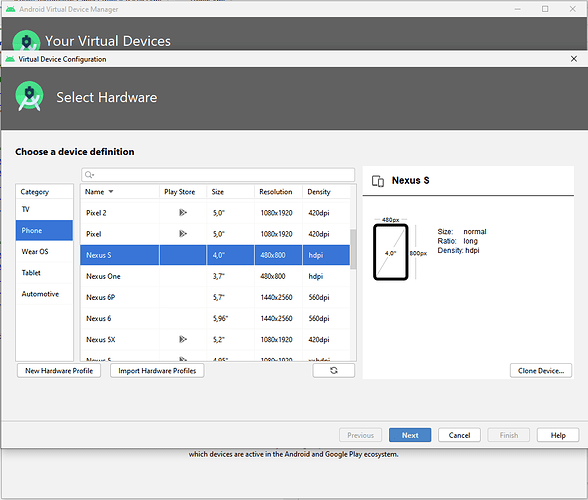588x500 pixels.
Task: Click the device icon beside Nexus S title
Action: point(378,181)
